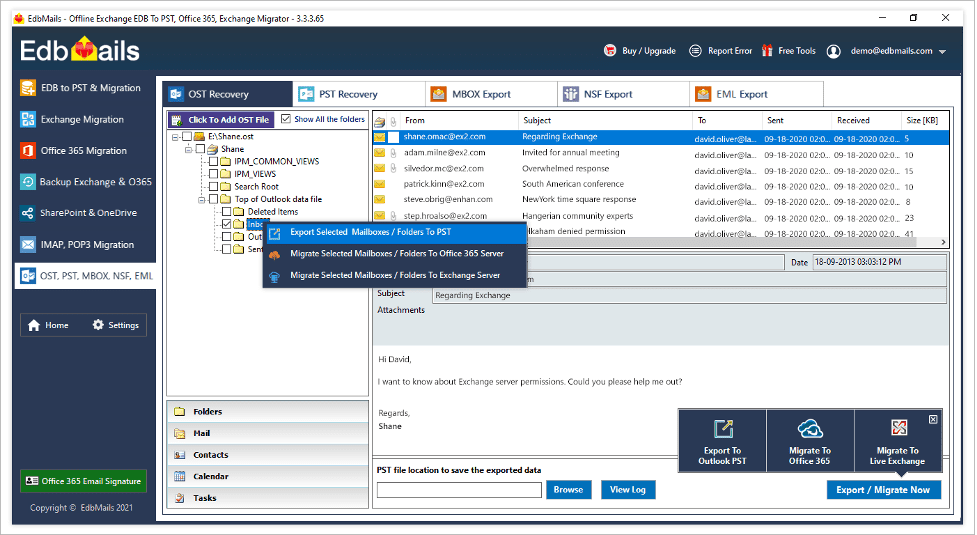The height and width of the screenshot is (535, 977).
Task: Open the NSF Export tab
Action: (x=624, y=94)
